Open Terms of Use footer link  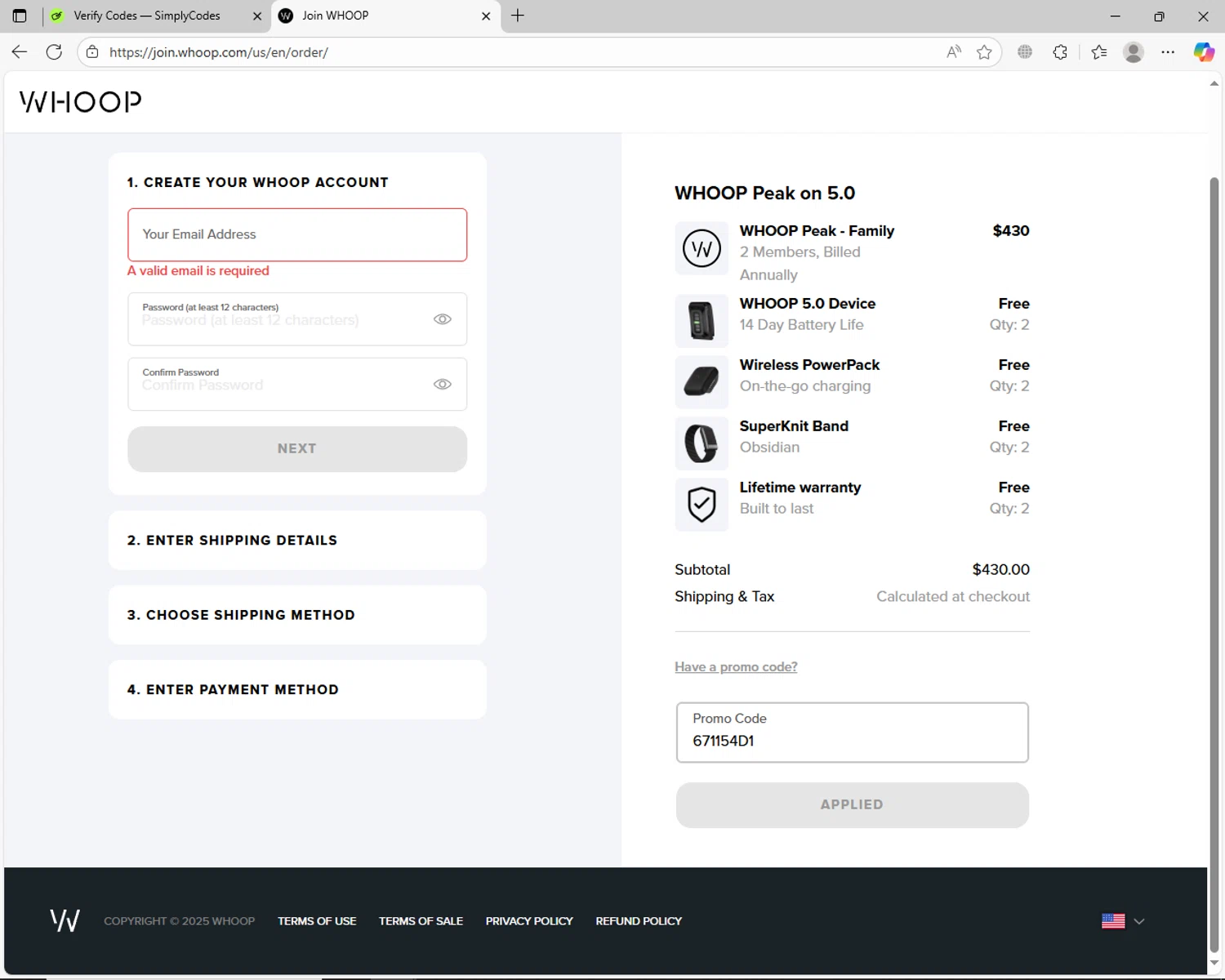tap(317, 921)
